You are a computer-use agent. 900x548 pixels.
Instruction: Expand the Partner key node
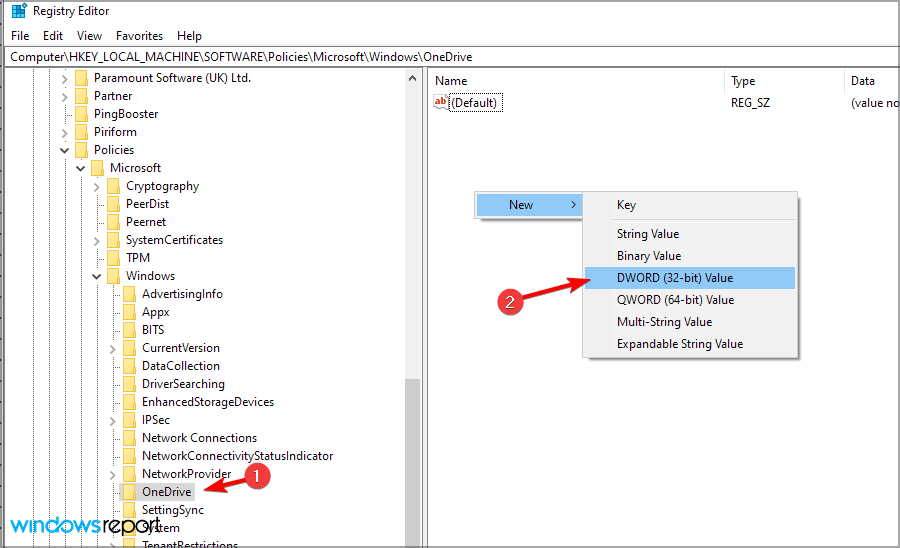pos(64,97)
